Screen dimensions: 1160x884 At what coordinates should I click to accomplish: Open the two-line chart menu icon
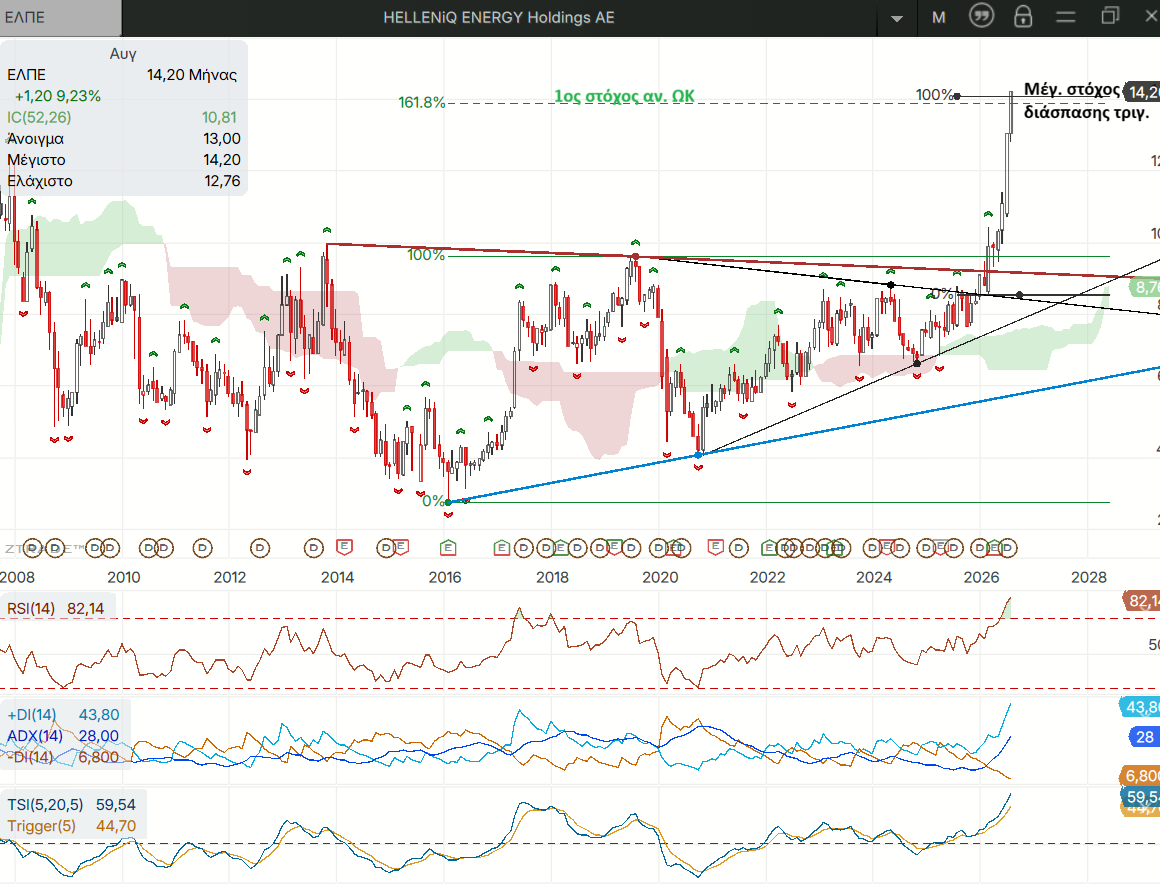[x=1065, y=17]
